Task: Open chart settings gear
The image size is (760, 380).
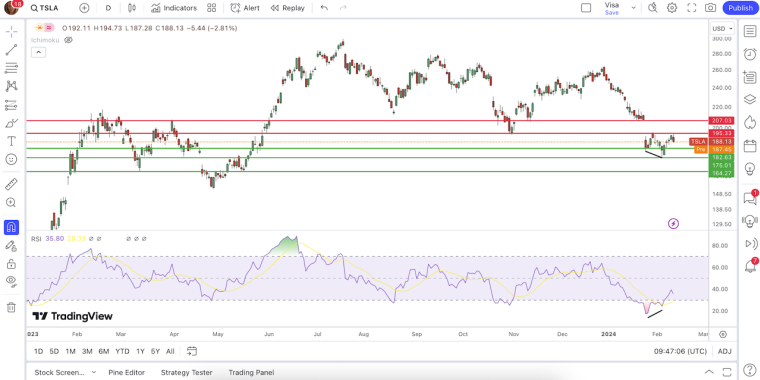Action: (672, 8)
